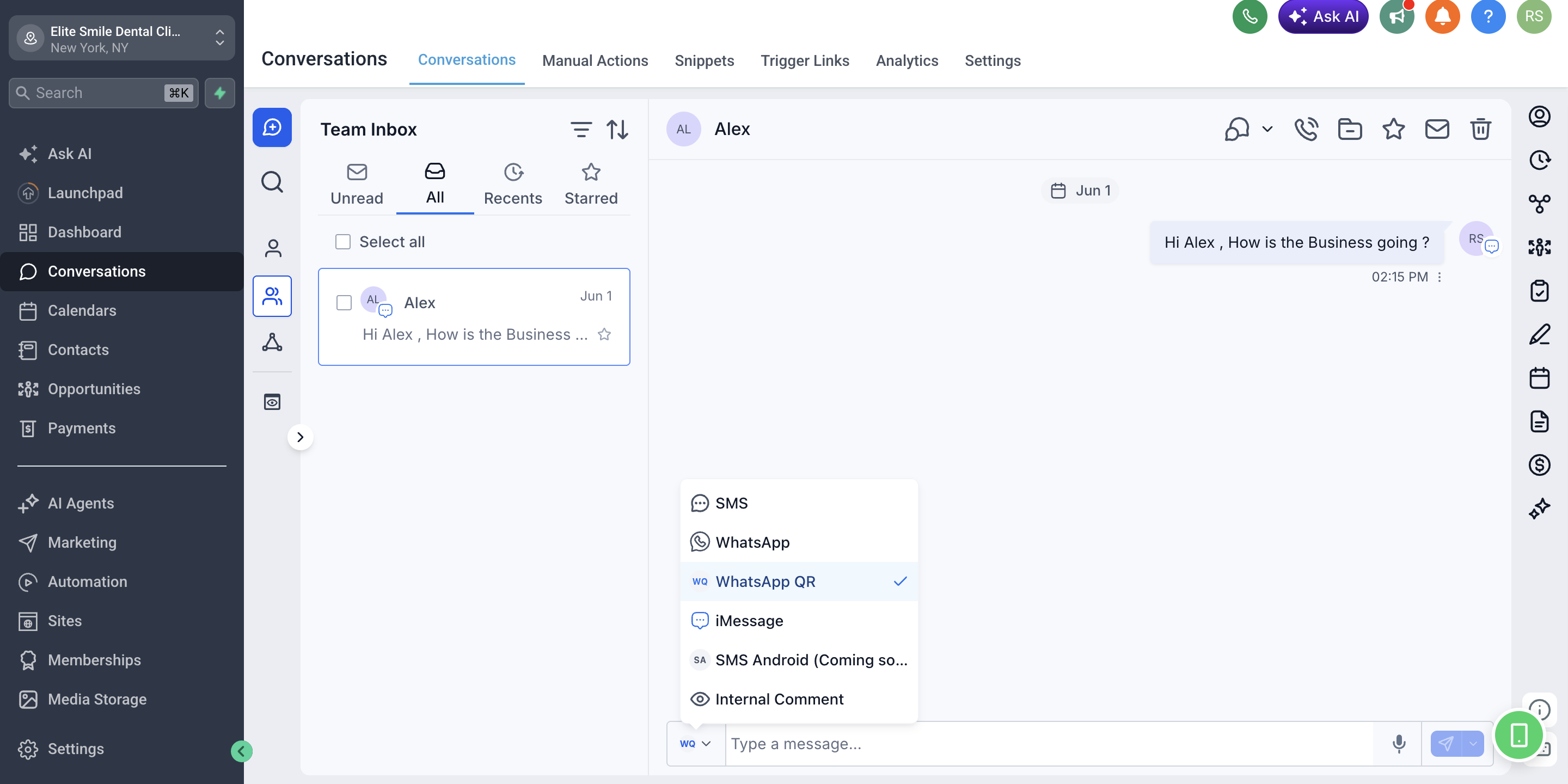Click the sort arrows icon in Team Inbox
The height and width of the screenshot is (784, 1568).
[x=617, y=130]
